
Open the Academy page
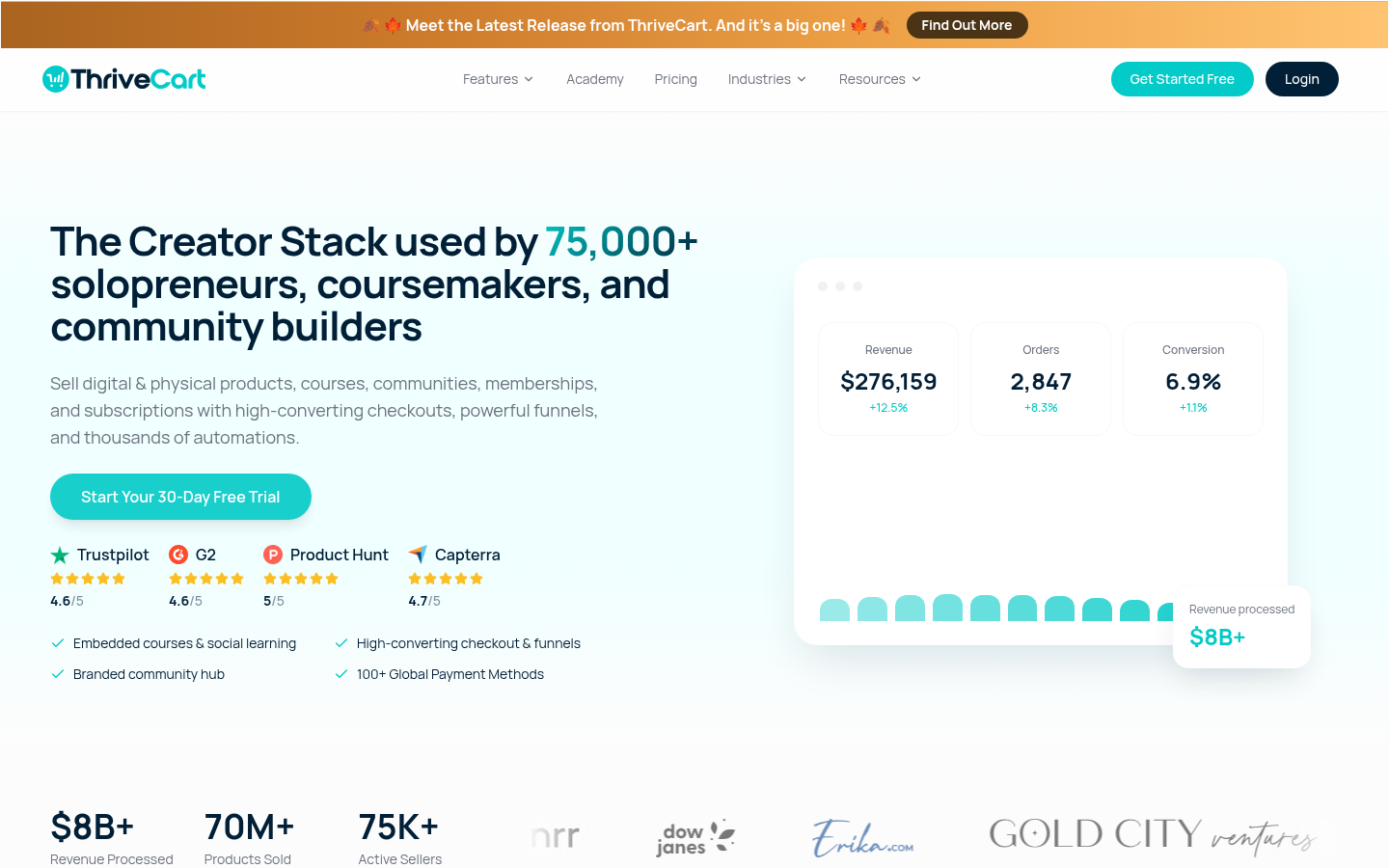(x=595, y=79)
